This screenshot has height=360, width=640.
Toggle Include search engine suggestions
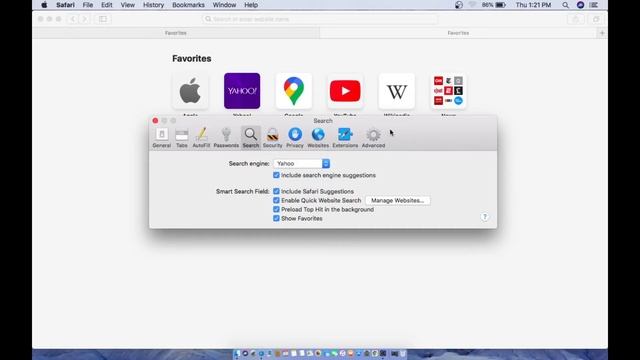coord(276,175)
